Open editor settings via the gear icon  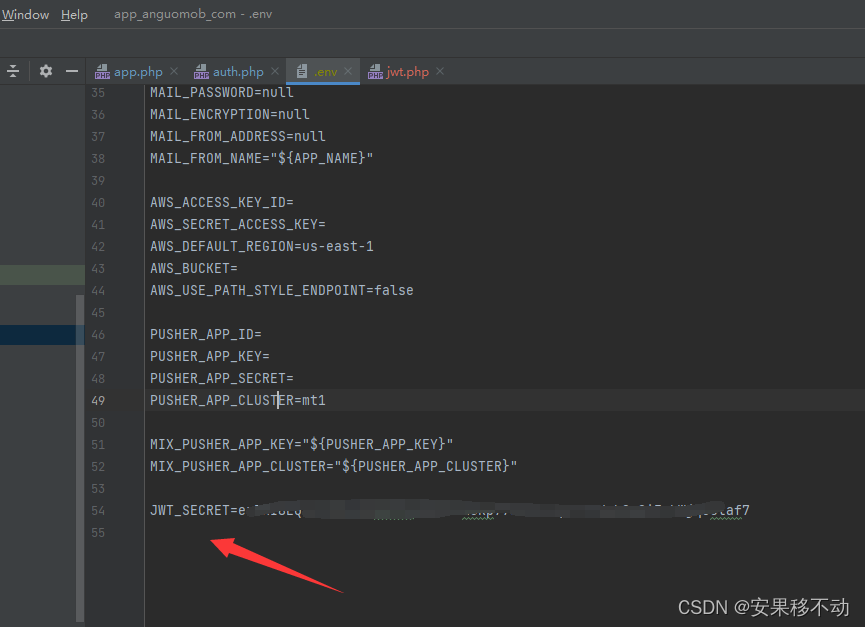click(x=45, y=71)
